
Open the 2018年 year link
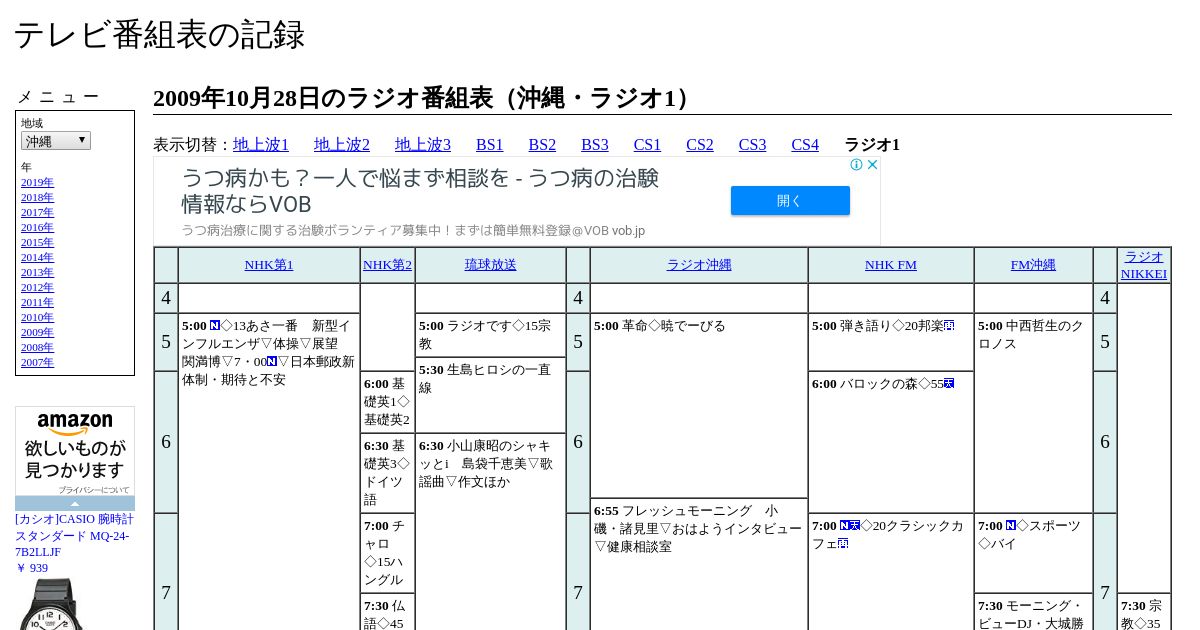click(x=37, y=197)
